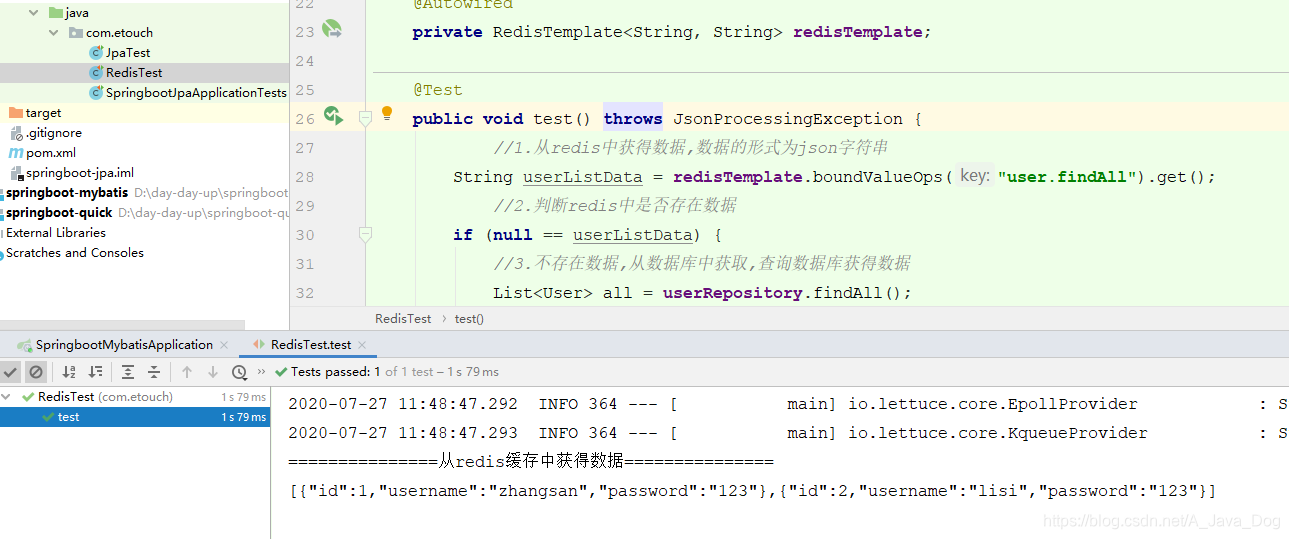The height and width of the screenshot is (539, 1289).
Task: Open SpringbootJpaApplicationTests class
Action: click(196, 93)
